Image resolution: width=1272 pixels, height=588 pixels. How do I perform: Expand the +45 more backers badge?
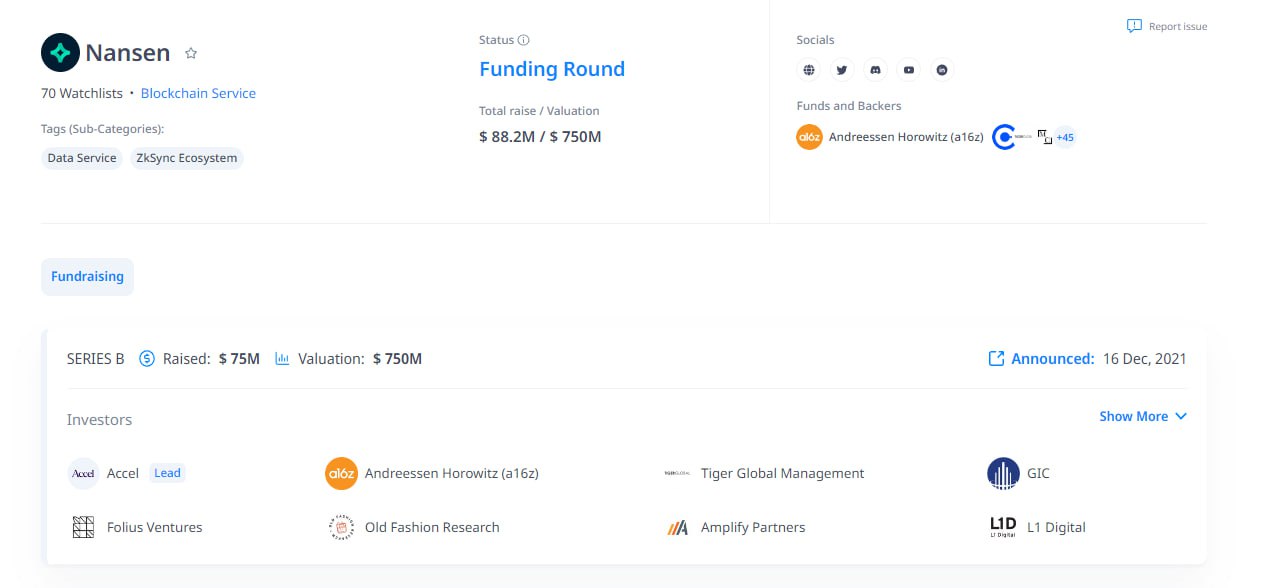[1065, 137]
